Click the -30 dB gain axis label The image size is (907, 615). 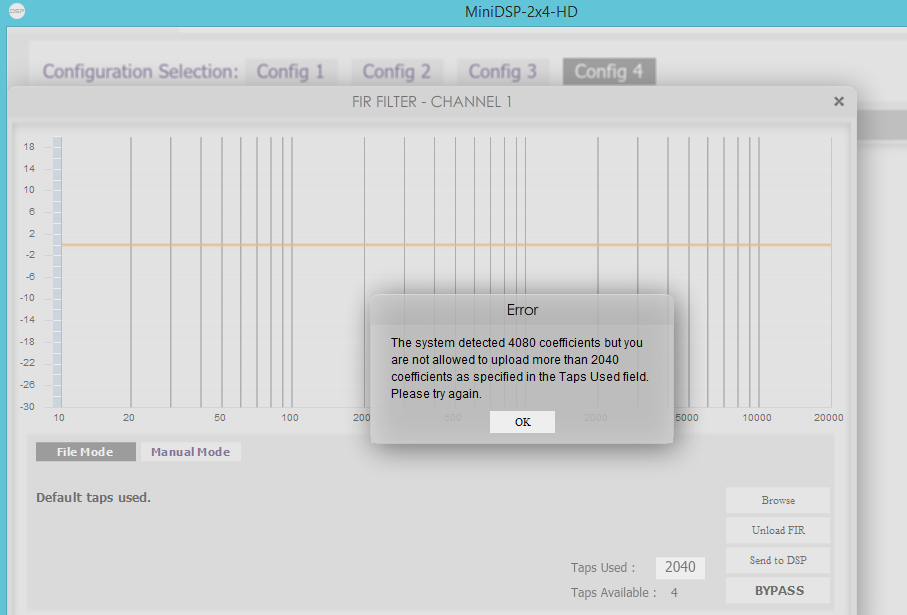click(27, 407)
